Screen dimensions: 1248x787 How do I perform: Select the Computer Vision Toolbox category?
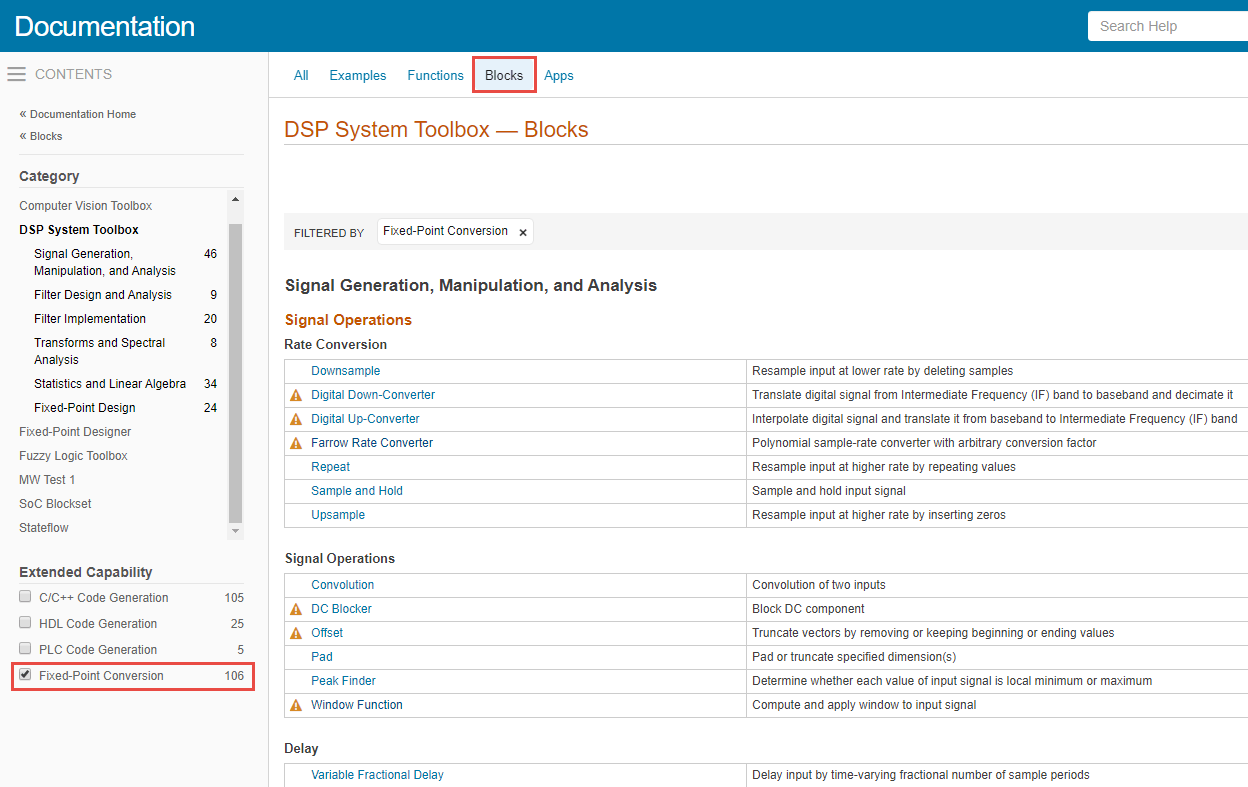tap(85, 205)
